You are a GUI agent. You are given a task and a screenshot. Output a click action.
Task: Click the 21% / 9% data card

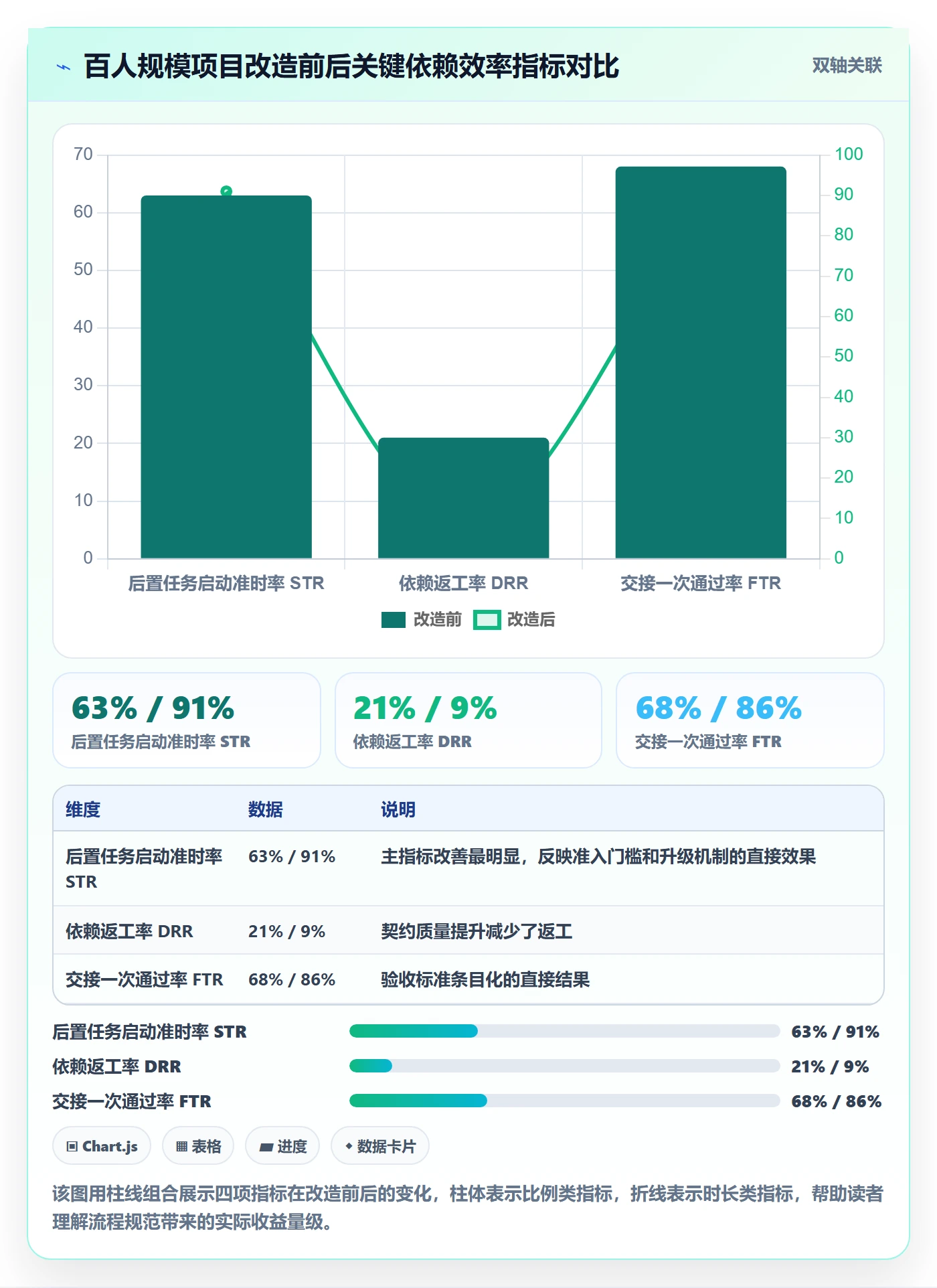click(468, 720)
